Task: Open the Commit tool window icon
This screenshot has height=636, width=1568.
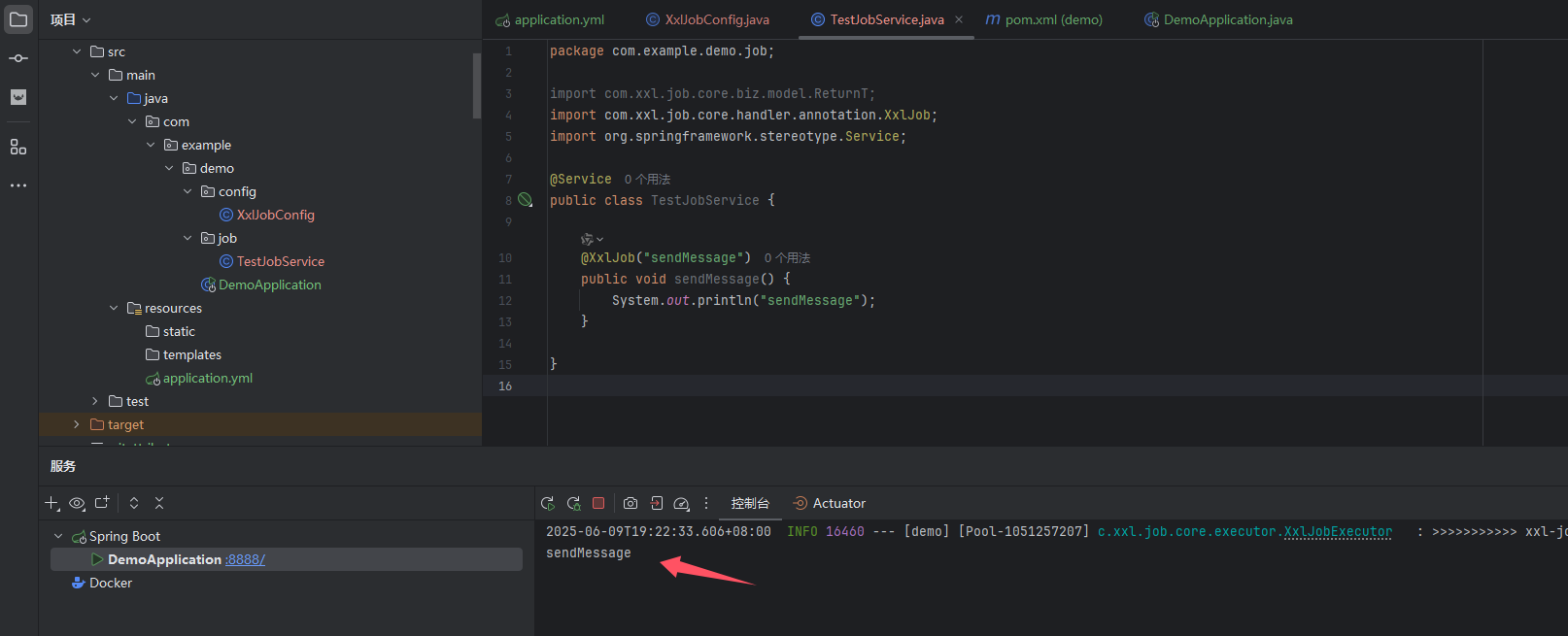Action: (x=18, y=58)
